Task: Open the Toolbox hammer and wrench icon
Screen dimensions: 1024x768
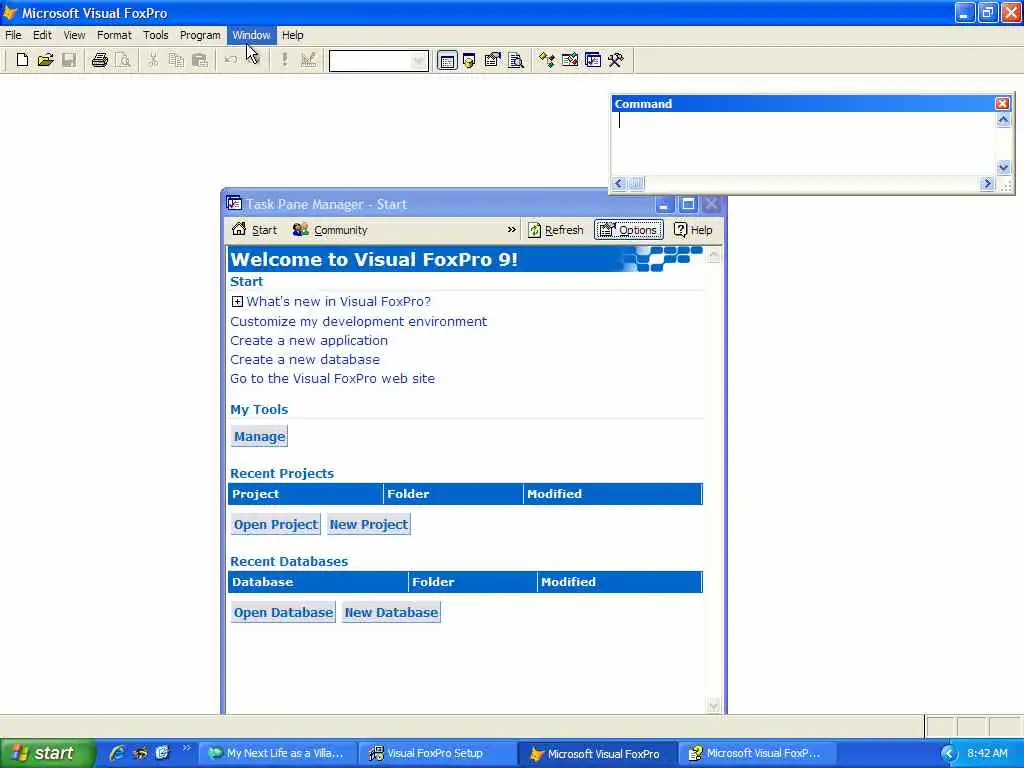Action: point(616,61)
